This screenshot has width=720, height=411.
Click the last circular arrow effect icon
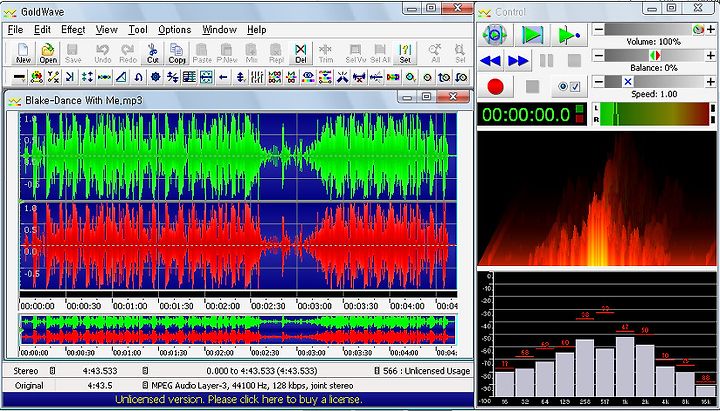pos(461,77)
